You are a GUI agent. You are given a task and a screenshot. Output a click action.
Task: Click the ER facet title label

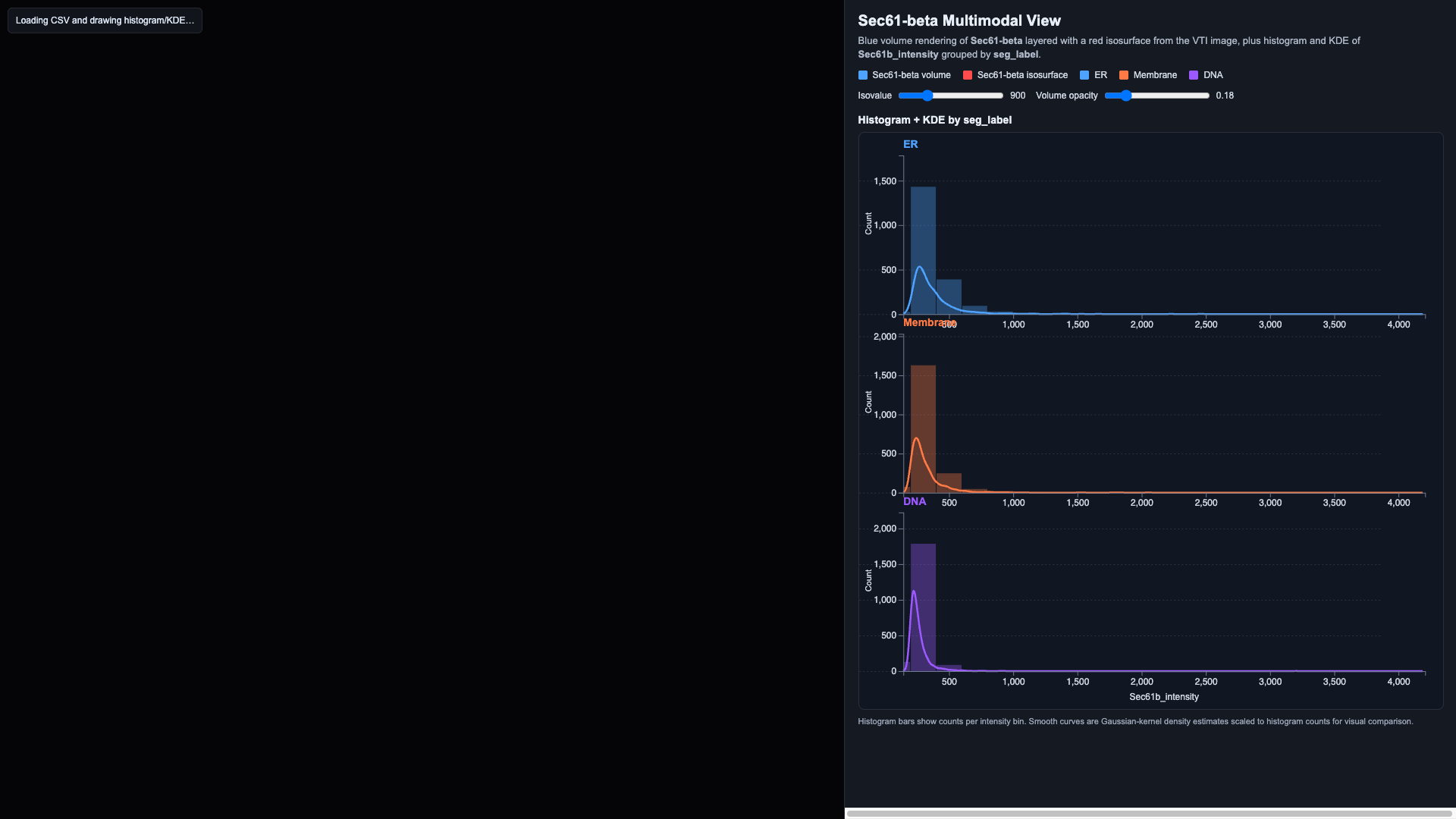910,144
